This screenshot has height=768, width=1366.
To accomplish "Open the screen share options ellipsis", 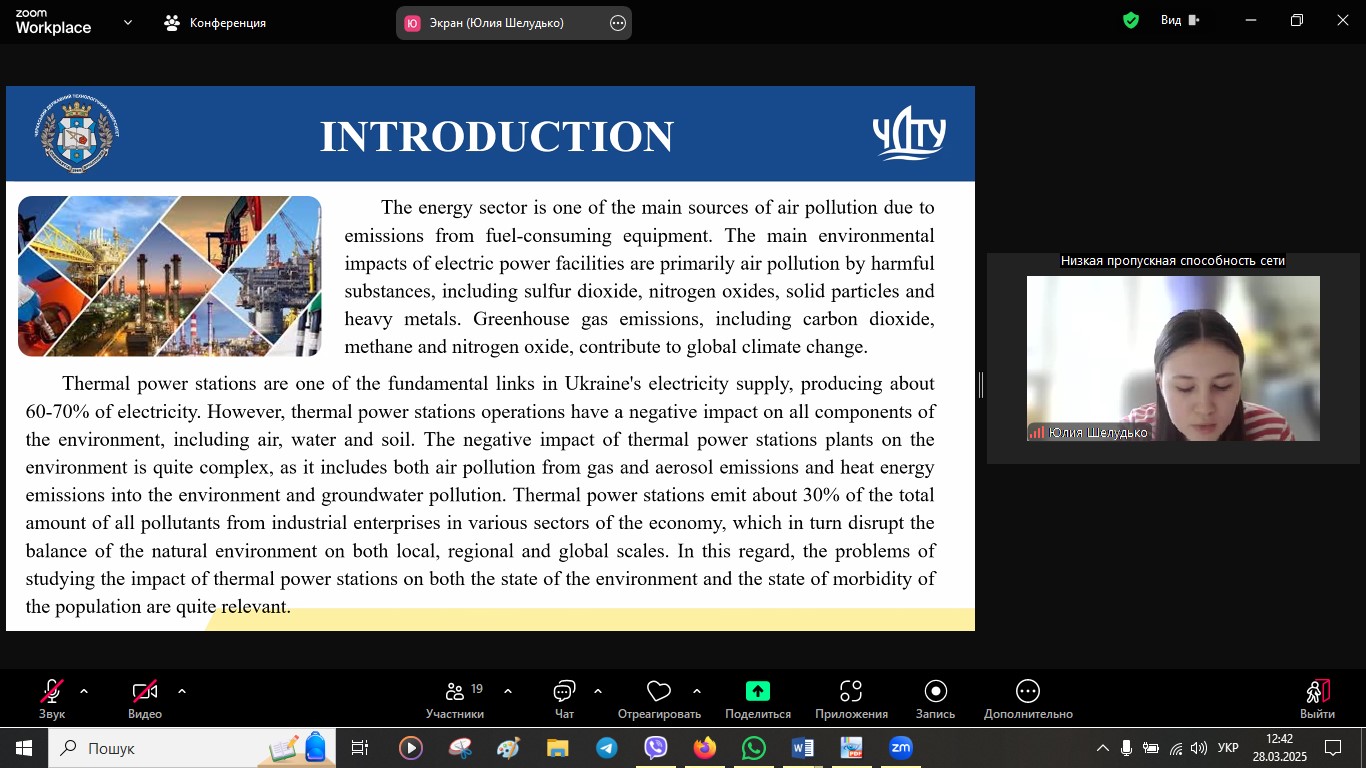I will coord(618,23).
